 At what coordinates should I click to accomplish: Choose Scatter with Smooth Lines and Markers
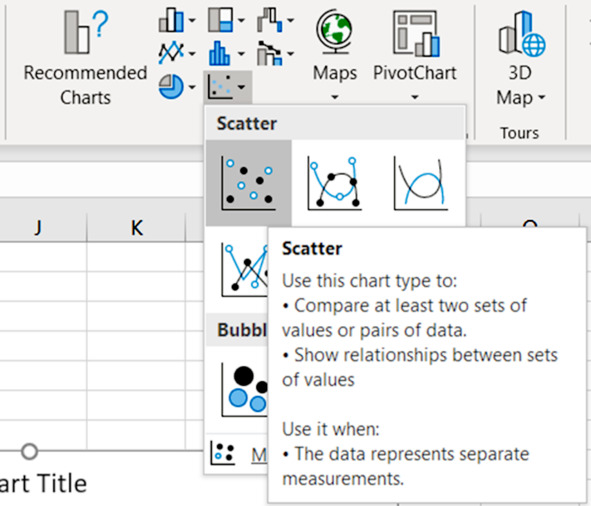pyautogui.click(x=334, y=183)
